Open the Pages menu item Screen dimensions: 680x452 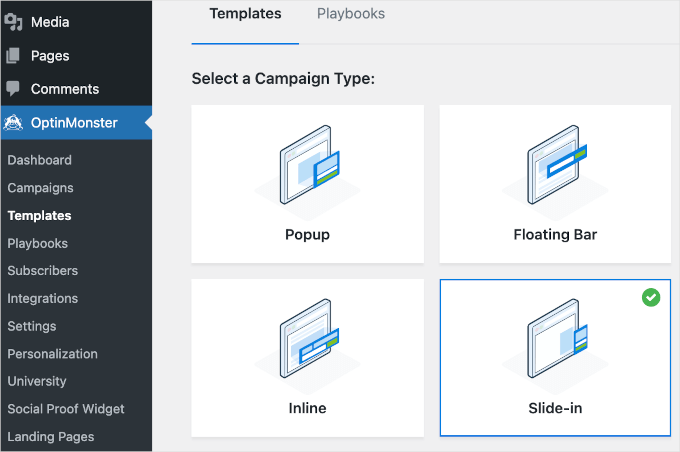click(76, 56)
